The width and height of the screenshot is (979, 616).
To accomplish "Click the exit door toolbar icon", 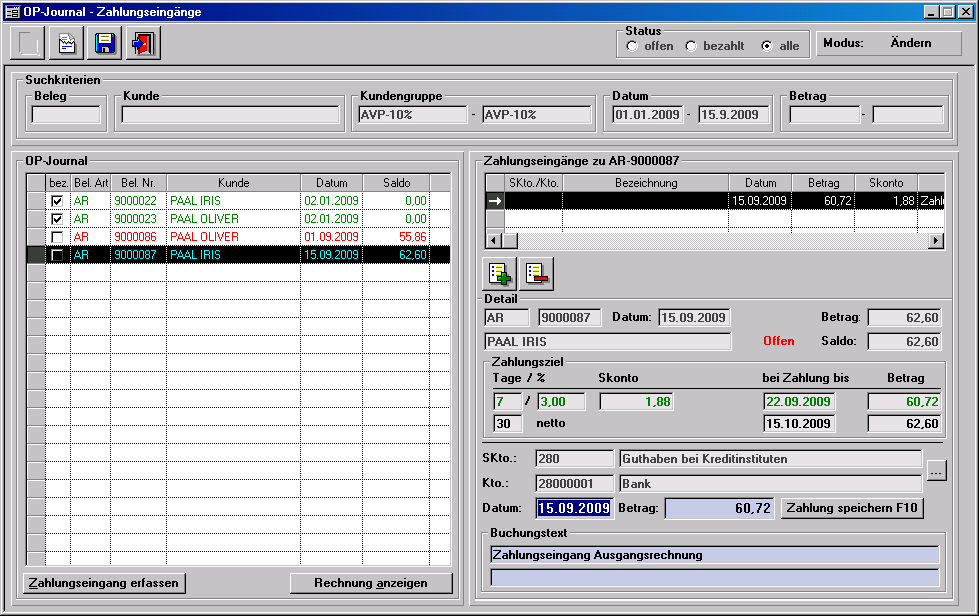I will coord(143,44).
